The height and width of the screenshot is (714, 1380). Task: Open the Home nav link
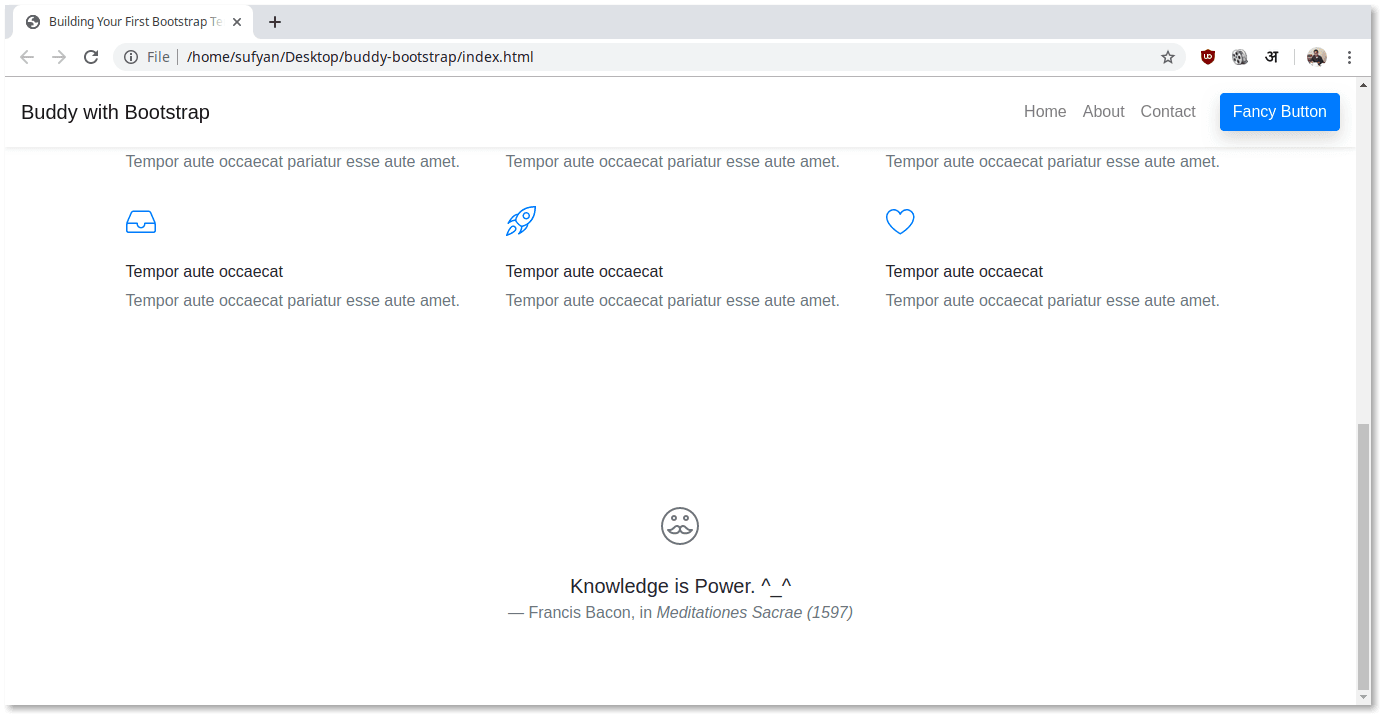1045,112
